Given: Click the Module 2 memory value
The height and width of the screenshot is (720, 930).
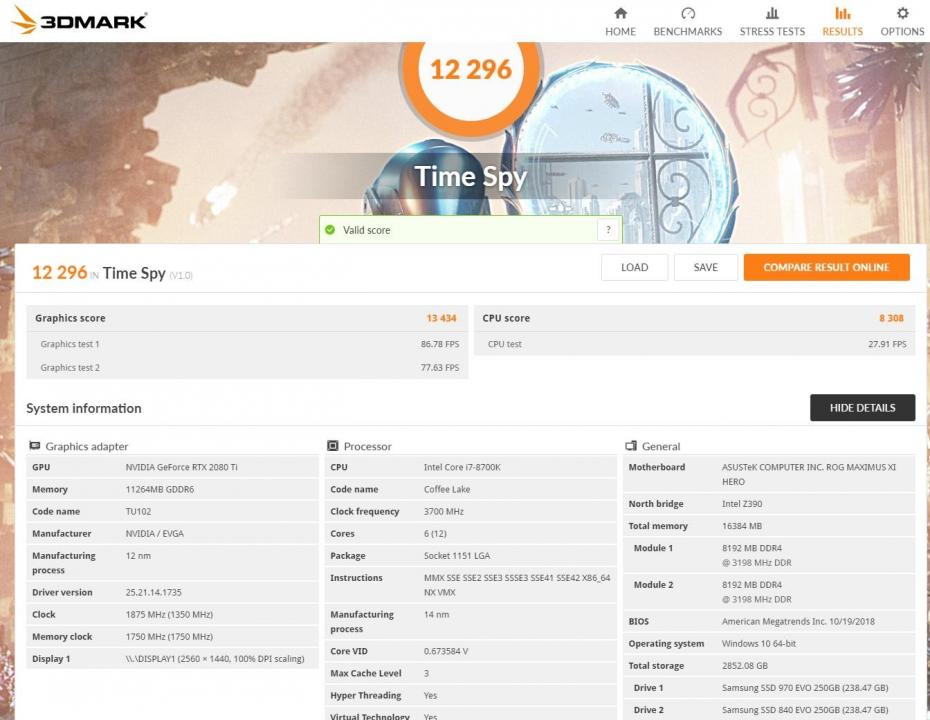Looking at the screenshot, I should pyautogui.click(x=757, y=592).
